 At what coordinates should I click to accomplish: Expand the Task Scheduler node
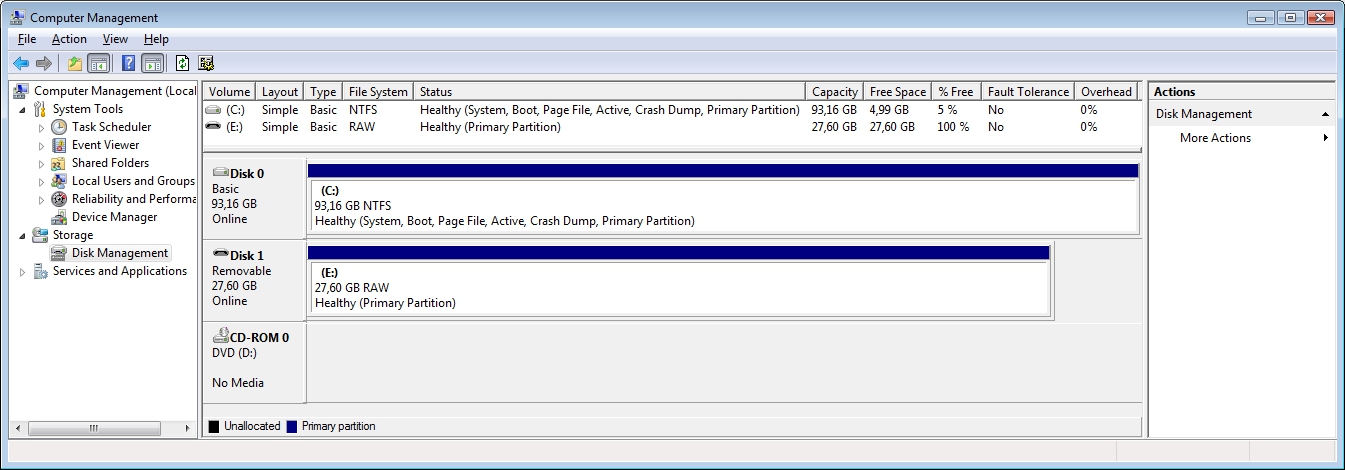click(41, 128)
